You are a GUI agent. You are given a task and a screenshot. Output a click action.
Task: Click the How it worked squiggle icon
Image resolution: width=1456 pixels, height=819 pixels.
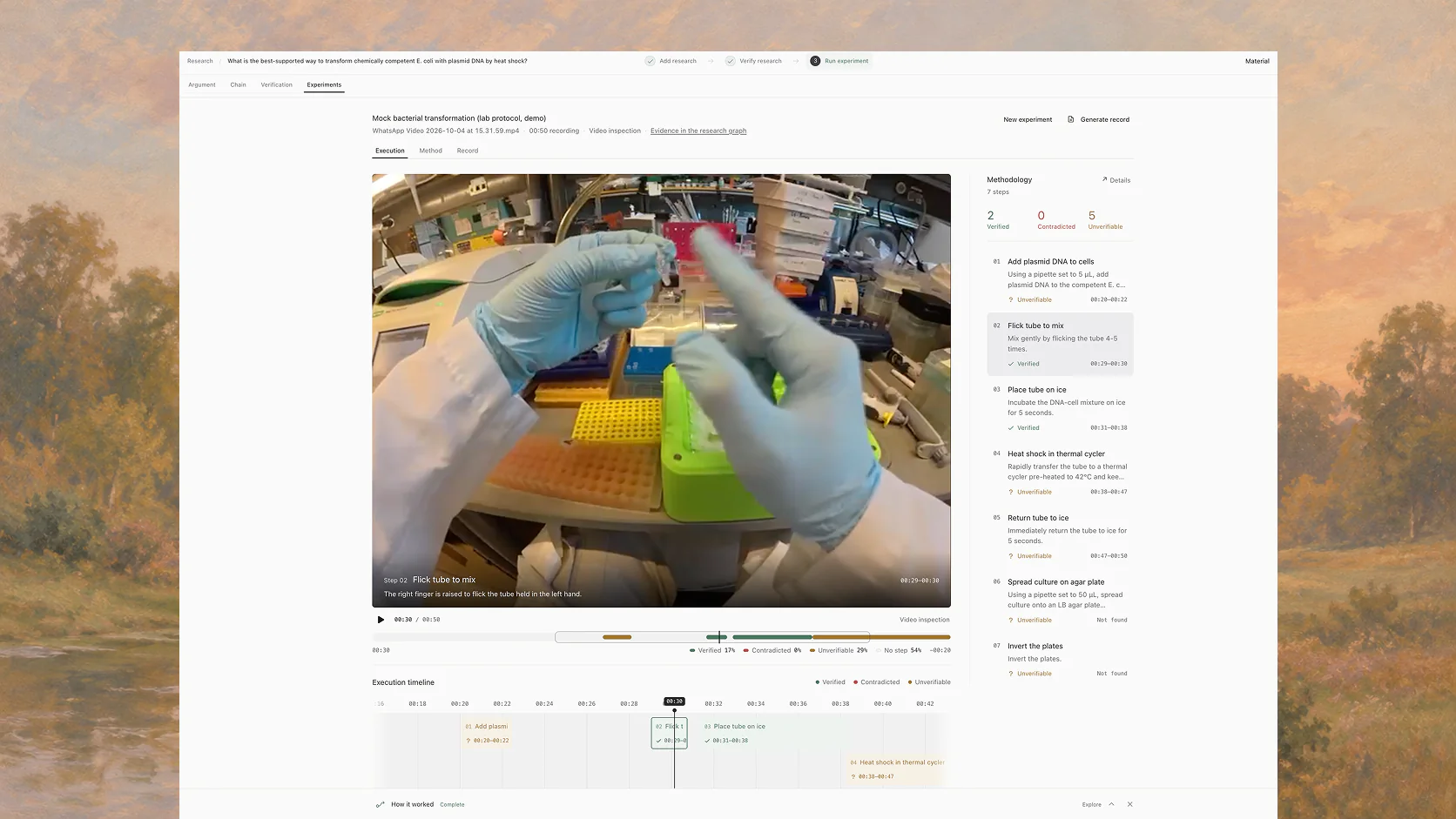(380, 804)
